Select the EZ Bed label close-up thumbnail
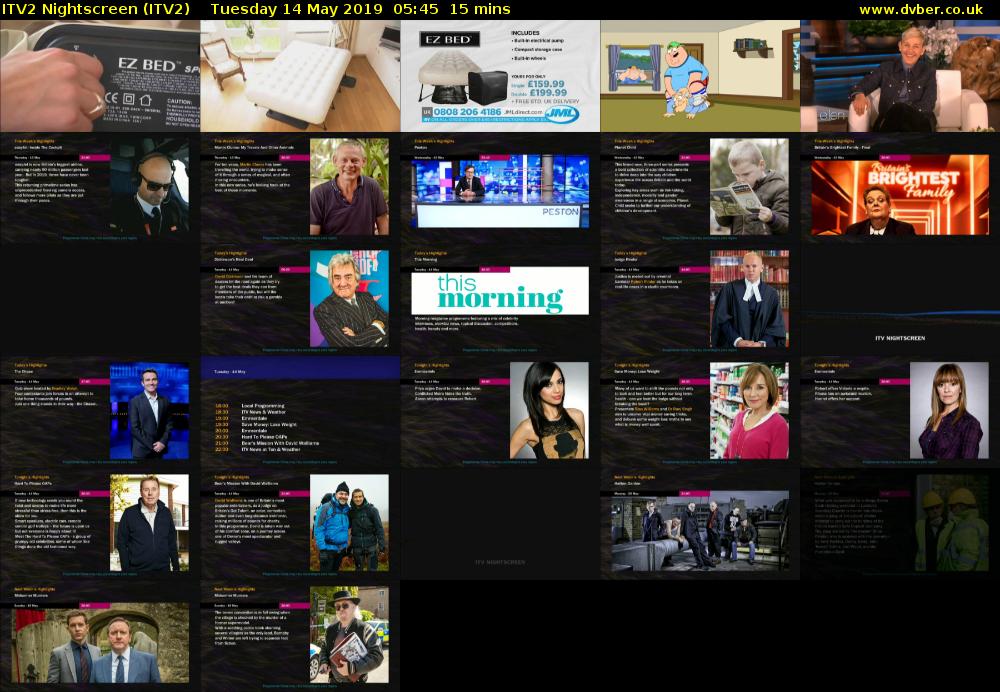This screenshot has width=1000, height=692. click(100, 76)
